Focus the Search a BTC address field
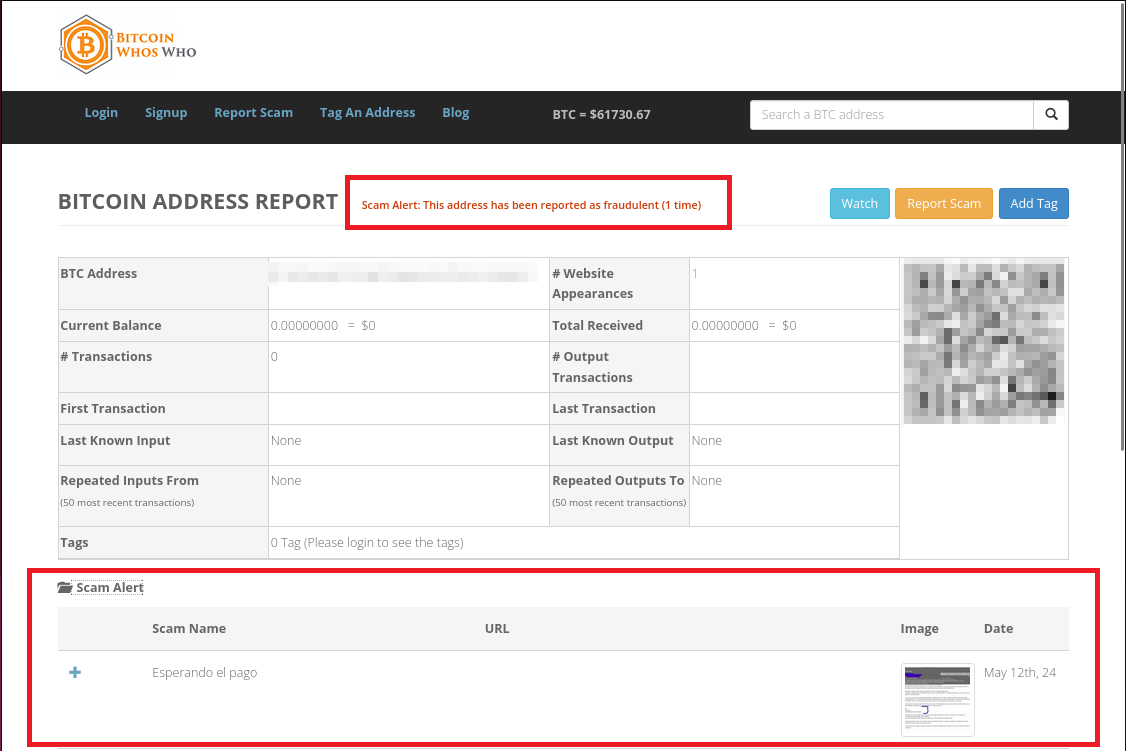Viewport: 1126px width, 751px height. point(891,115)
